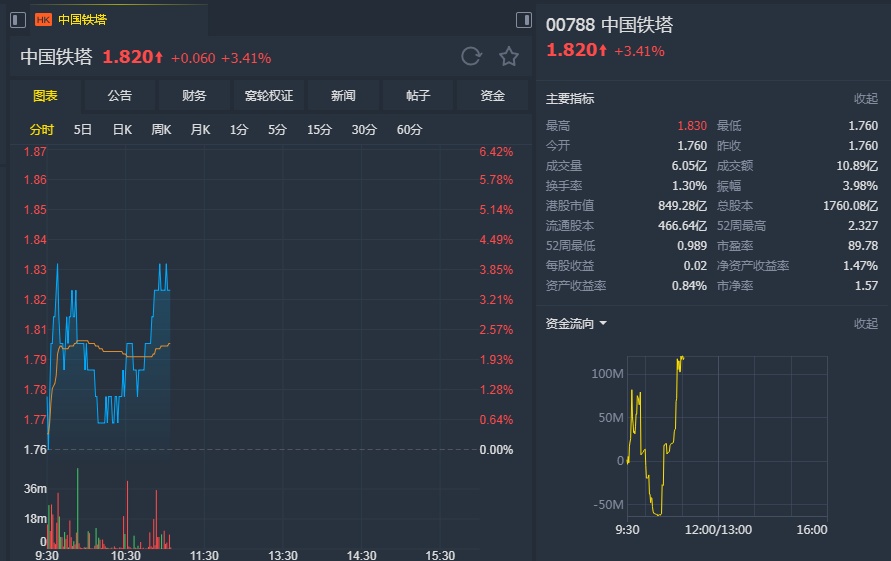Viewport: 891px width, 561px height.
Task: Switch chart to 15分 interval
Action: coord(319,129)
